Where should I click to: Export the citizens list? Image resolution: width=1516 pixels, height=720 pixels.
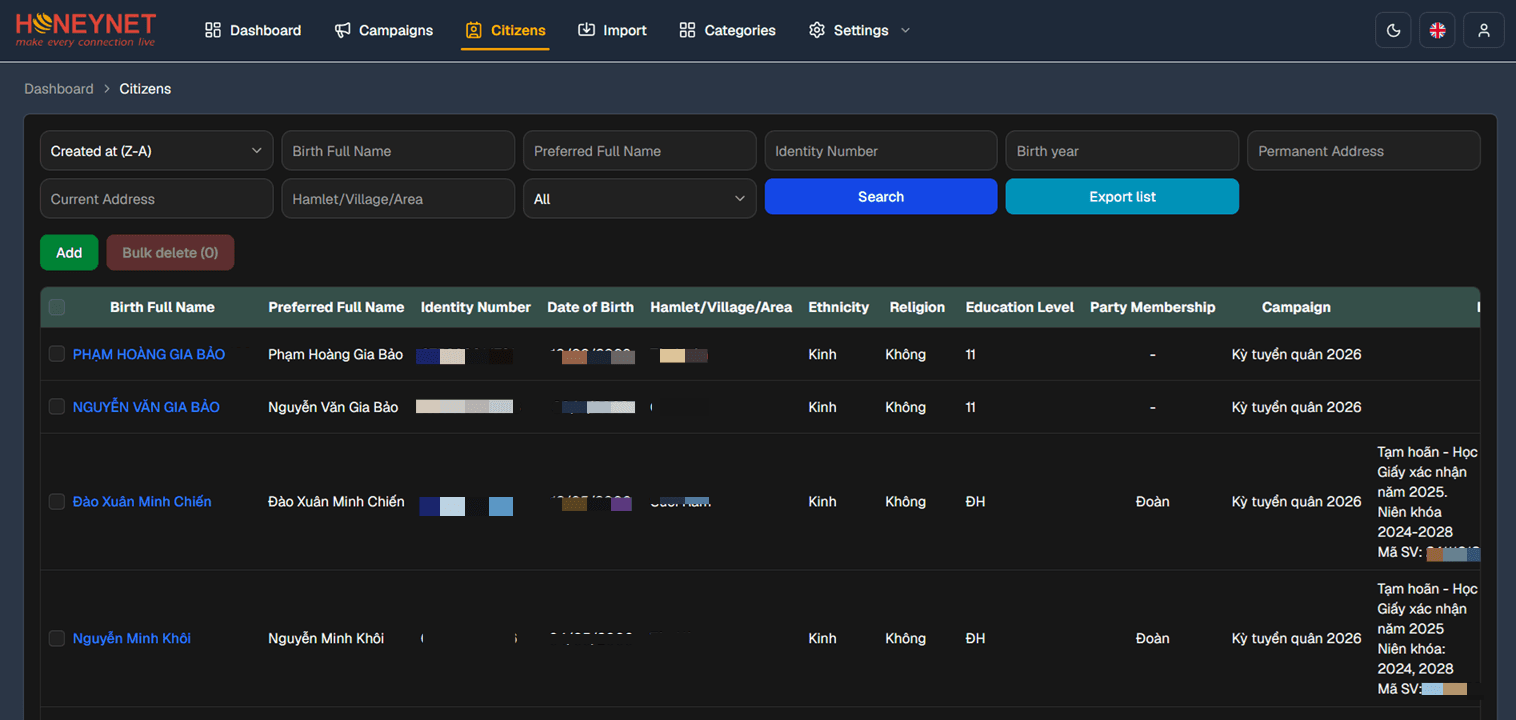1122,197
